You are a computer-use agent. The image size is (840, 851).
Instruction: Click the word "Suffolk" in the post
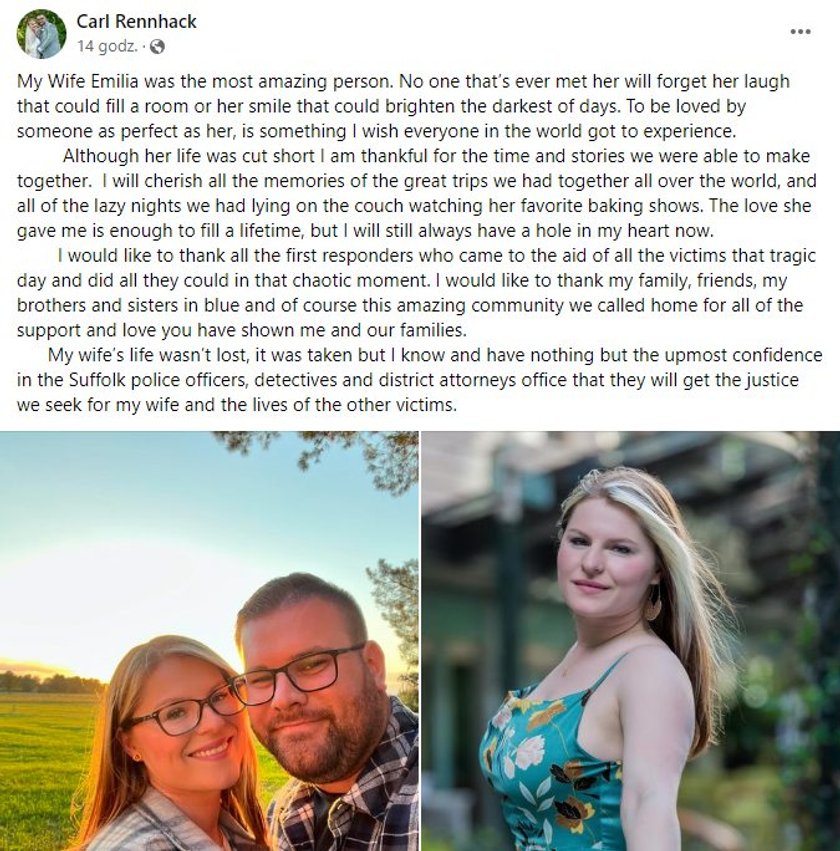pyautogui.click(x=98, y=380)
